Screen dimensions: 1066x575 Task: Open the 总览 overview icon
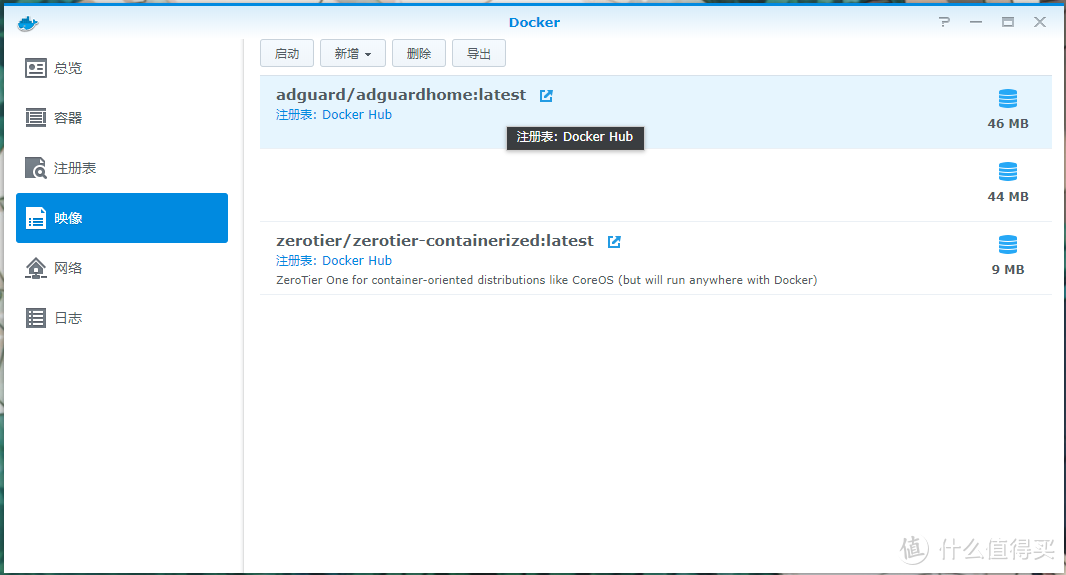(x=35, y=68)
